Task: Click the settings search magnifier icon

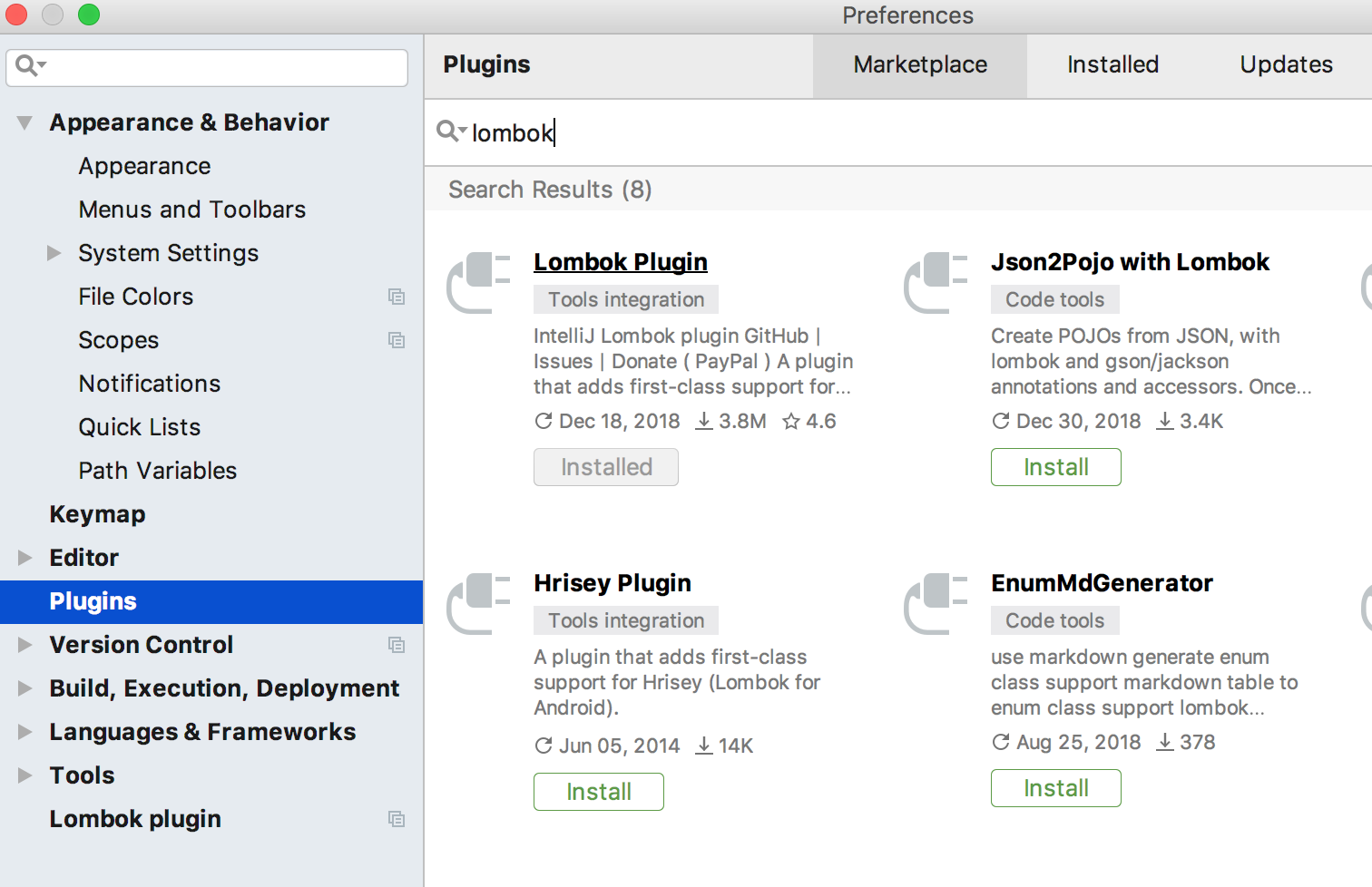Action: [x=31, y=66]
